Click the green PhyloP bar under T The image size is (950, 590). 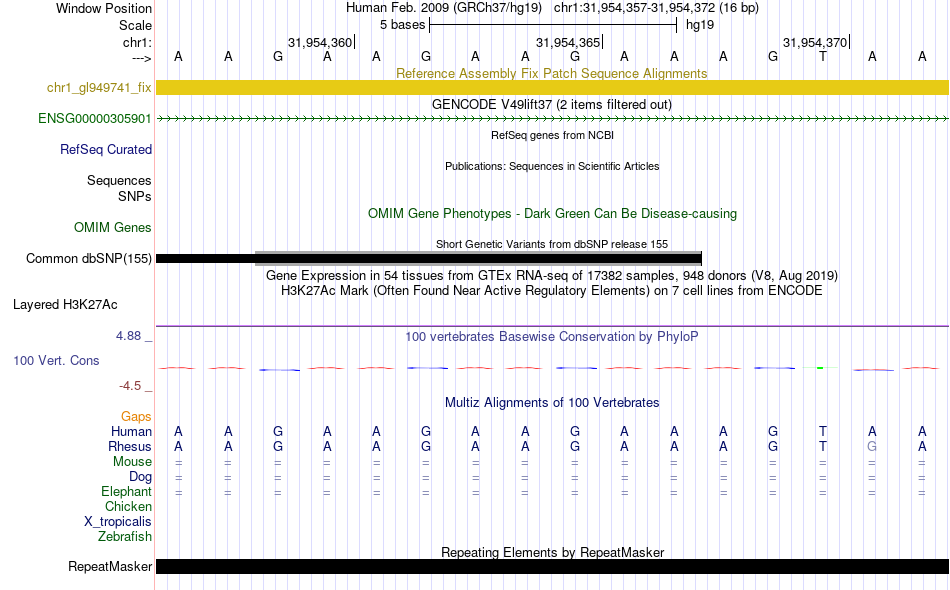820,368
